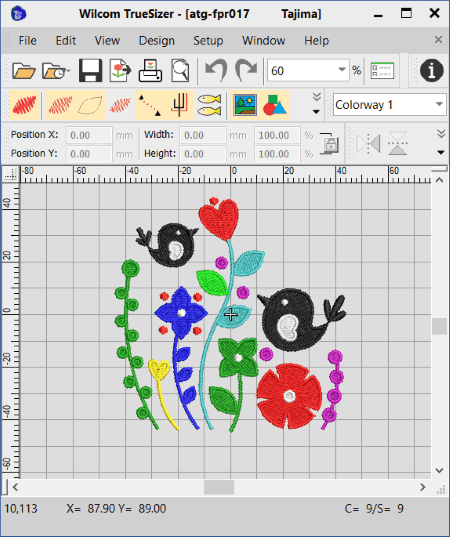The image size is (450, 537).
Task: Click the Height mm input field
Action: coord(203,154)
